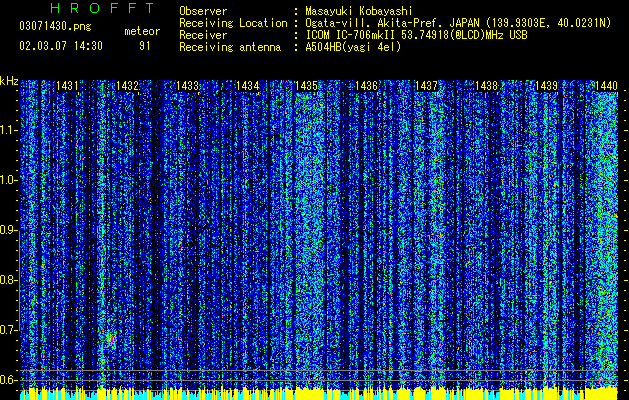Click the 0.8 frequency axis label
Viewport: 629px width, 400px height.
8,280
